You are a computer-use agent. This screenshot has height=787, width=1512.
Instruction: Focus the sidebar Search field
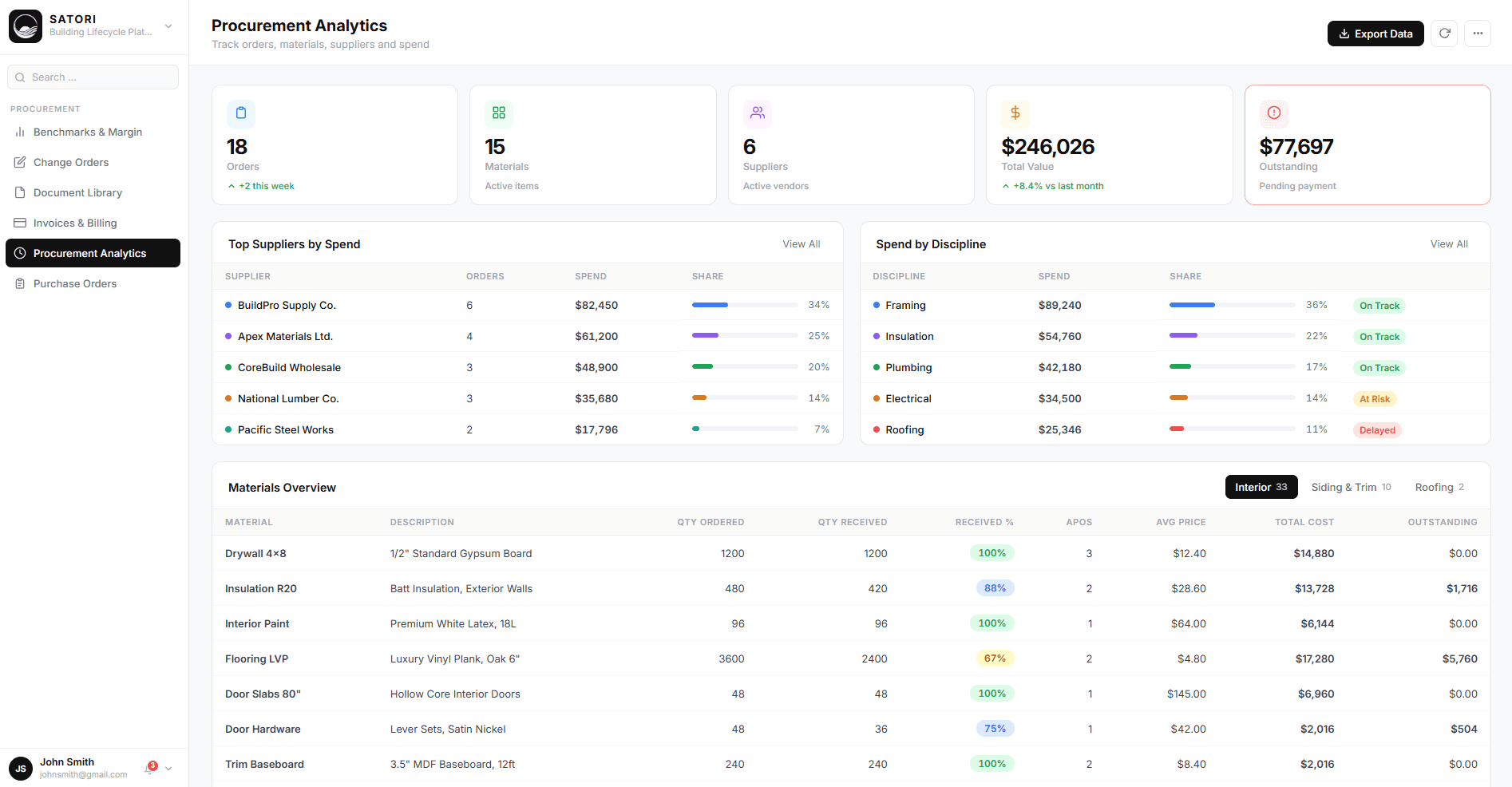tap(93, 77)
